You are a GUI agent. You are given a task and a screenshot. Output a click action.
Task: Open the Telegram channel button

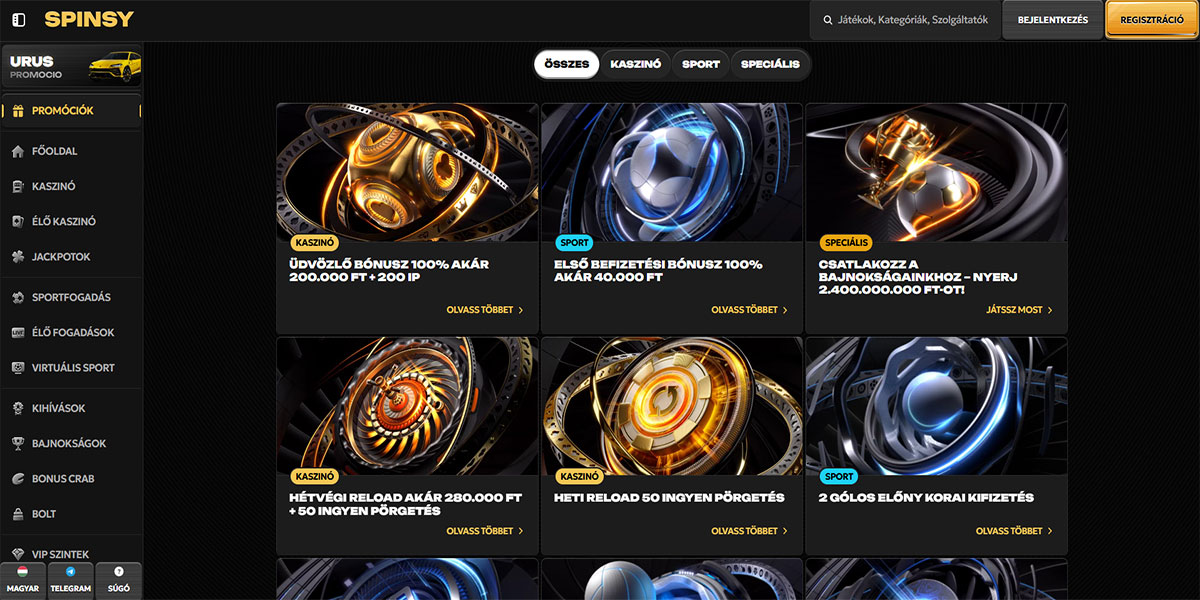[x=71, y=580]
